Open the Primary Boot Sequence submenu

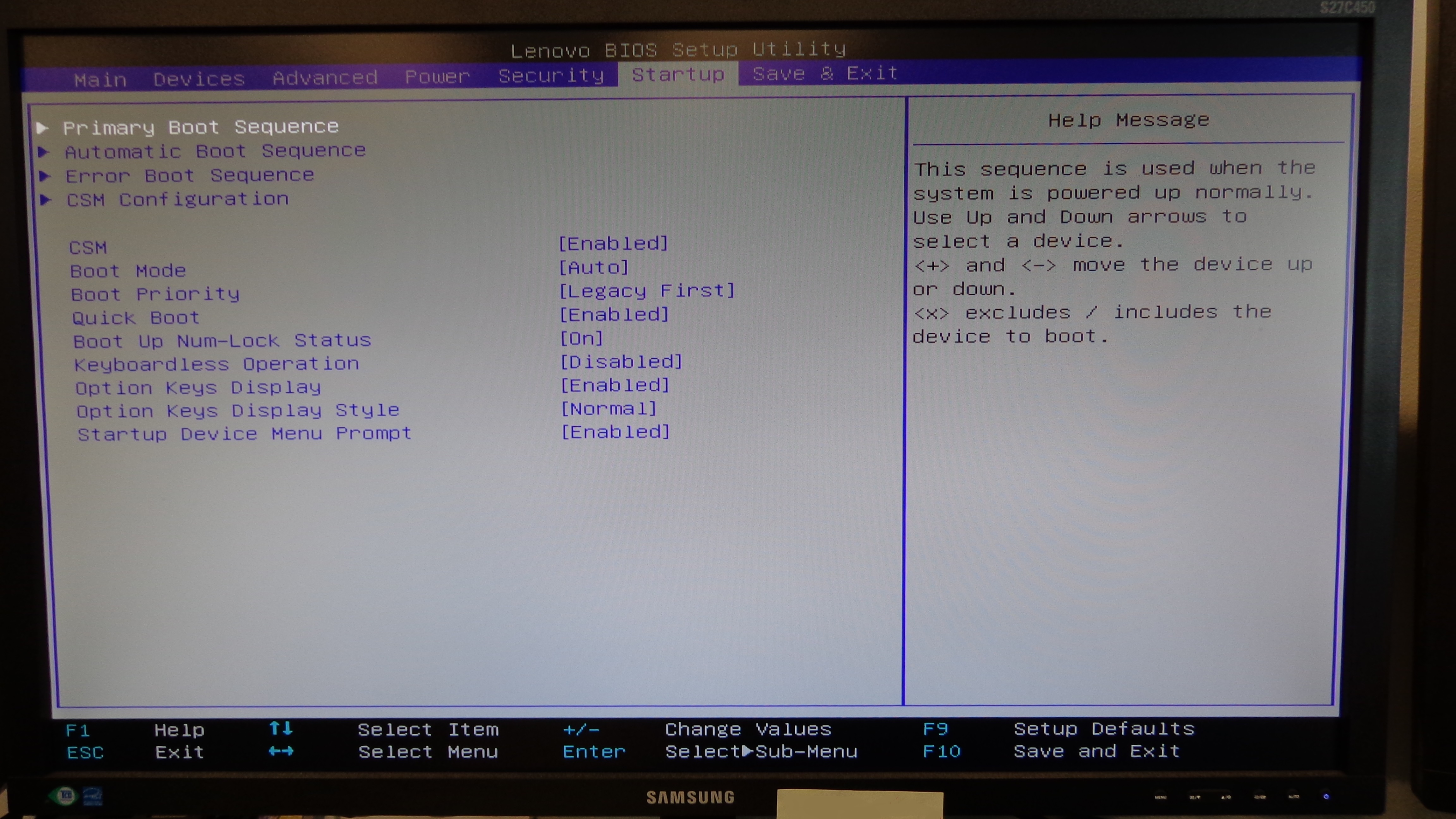click(201, 127)
